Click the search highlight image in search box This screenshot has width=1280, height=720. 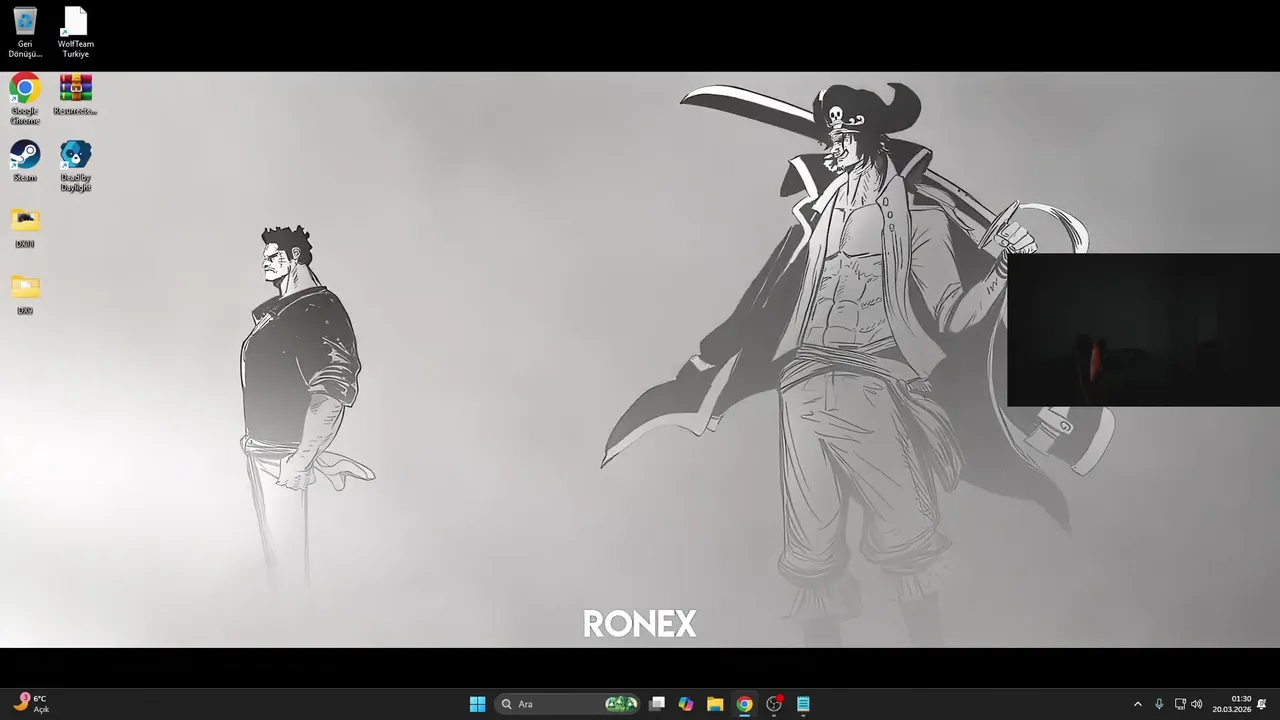[x=621, y=704]
